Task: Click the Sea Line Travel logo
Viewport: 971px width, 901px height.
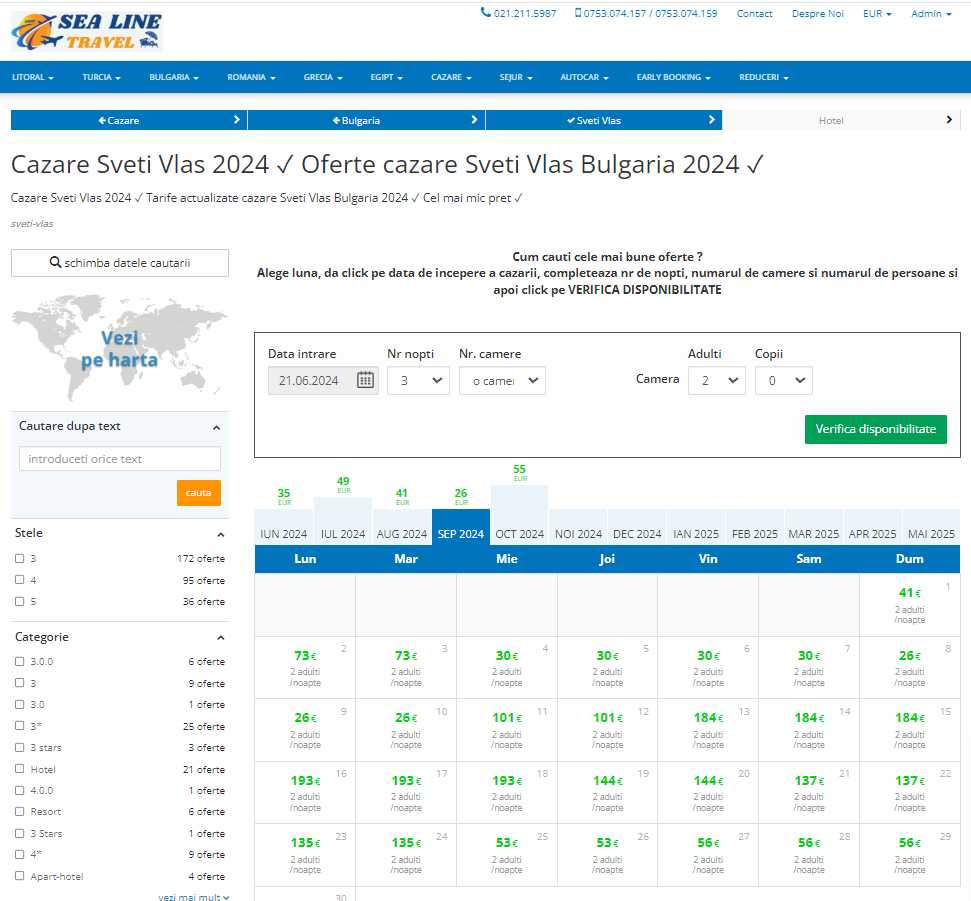Action: (x=87, y=31)
